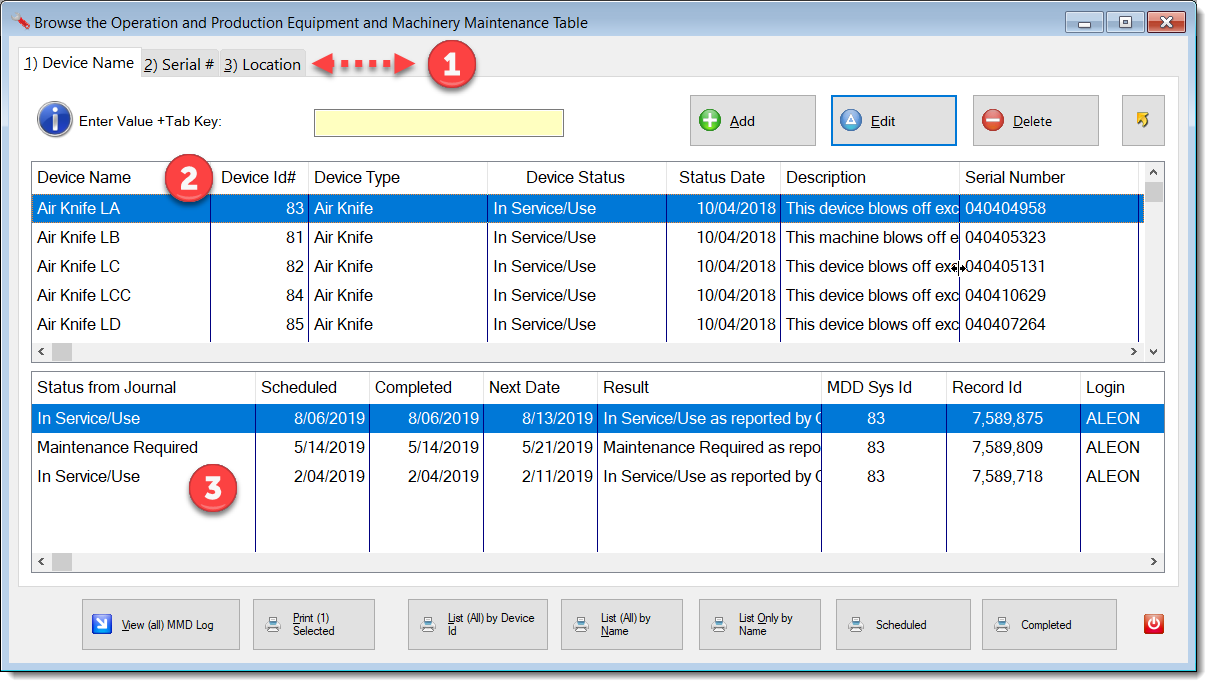The width and height of the screenshot is (1212, 687).
Task: Sort by the Device Status column header
Action: [575, 178]
